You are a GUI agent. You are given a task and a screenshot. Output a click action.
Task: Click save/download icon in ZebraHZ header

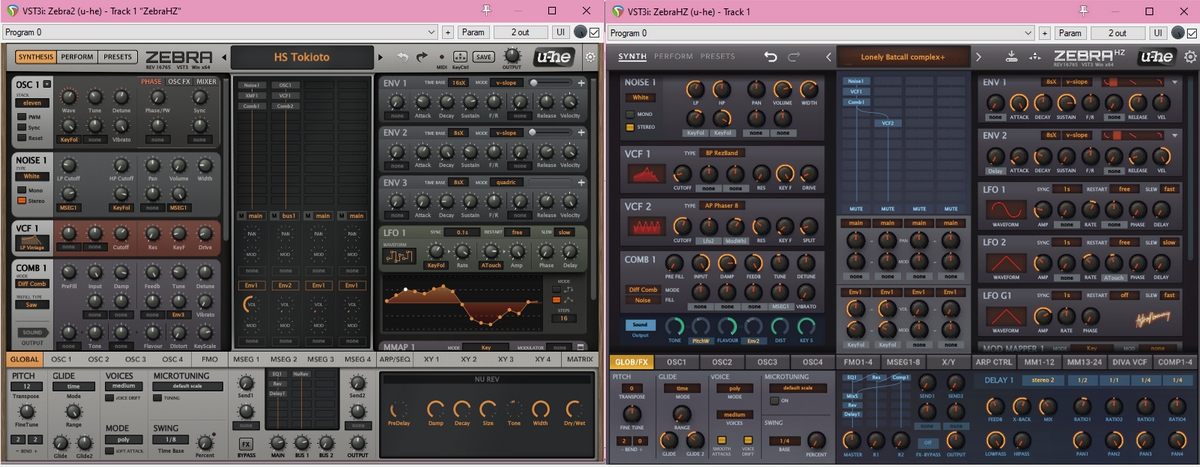coord(1012,56)
